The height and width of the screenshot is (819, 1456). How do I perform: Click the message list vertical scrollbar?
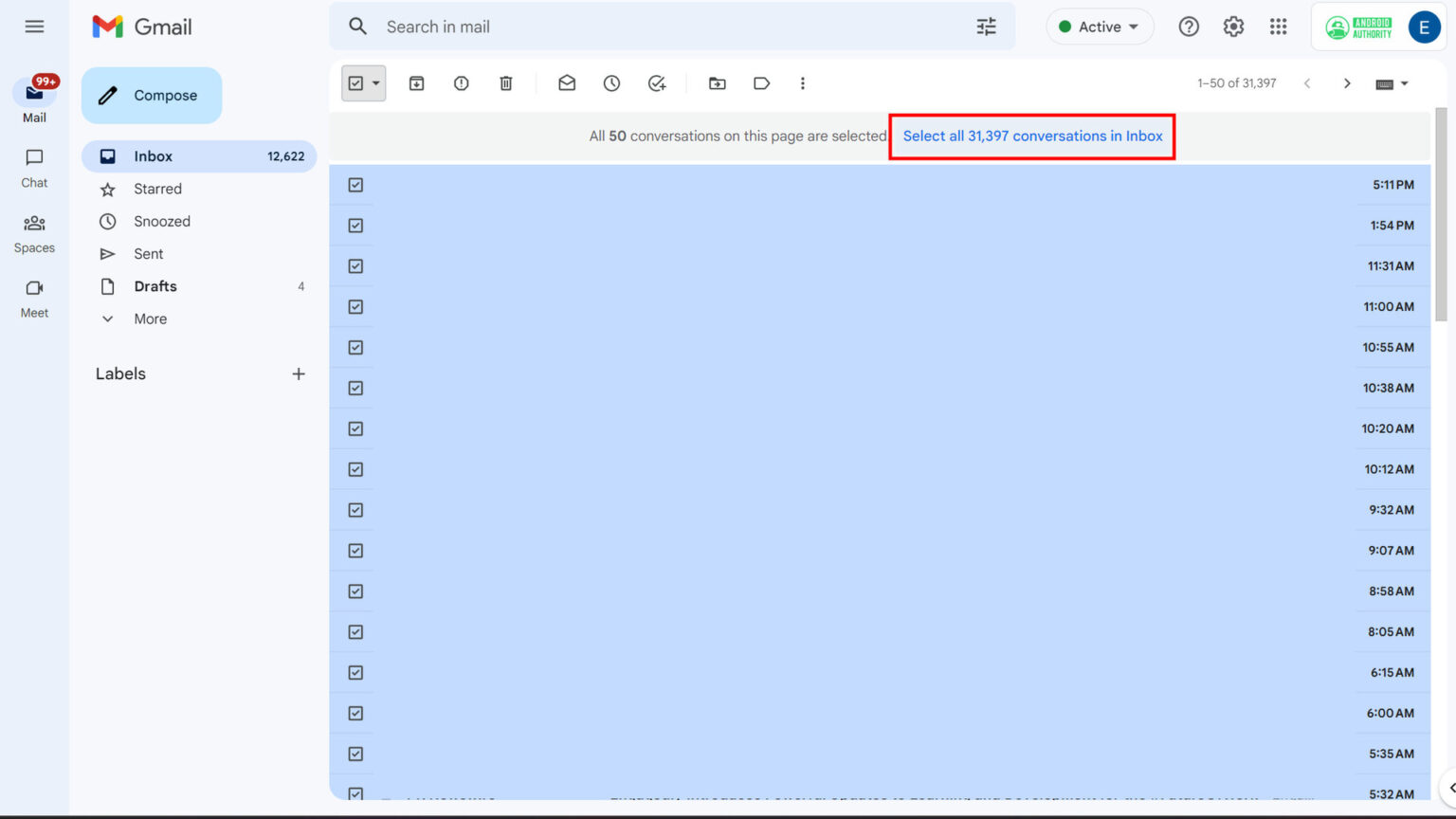1441,215
